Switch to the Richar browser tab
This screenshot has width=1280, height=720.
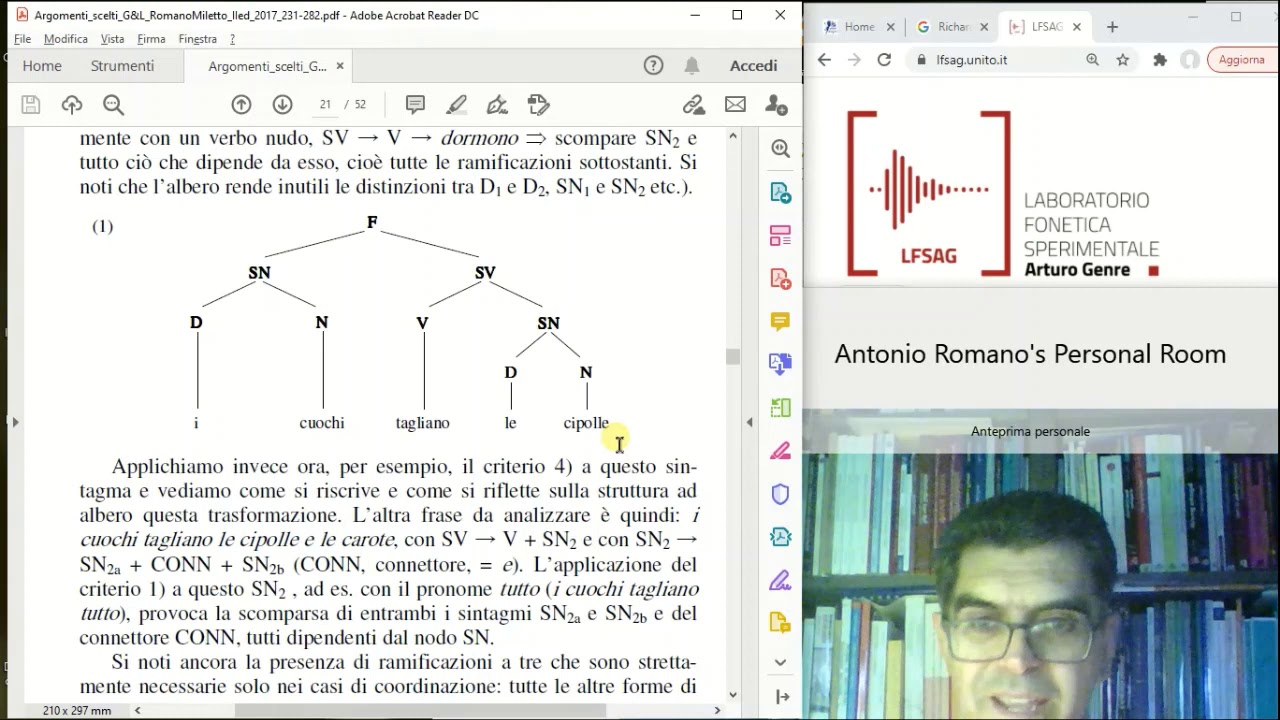coord(954,27)
